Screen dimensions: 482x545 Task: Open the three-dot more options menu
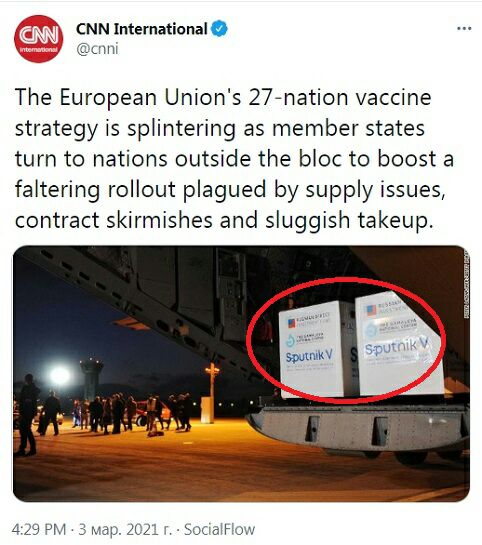tap(464, 29)
